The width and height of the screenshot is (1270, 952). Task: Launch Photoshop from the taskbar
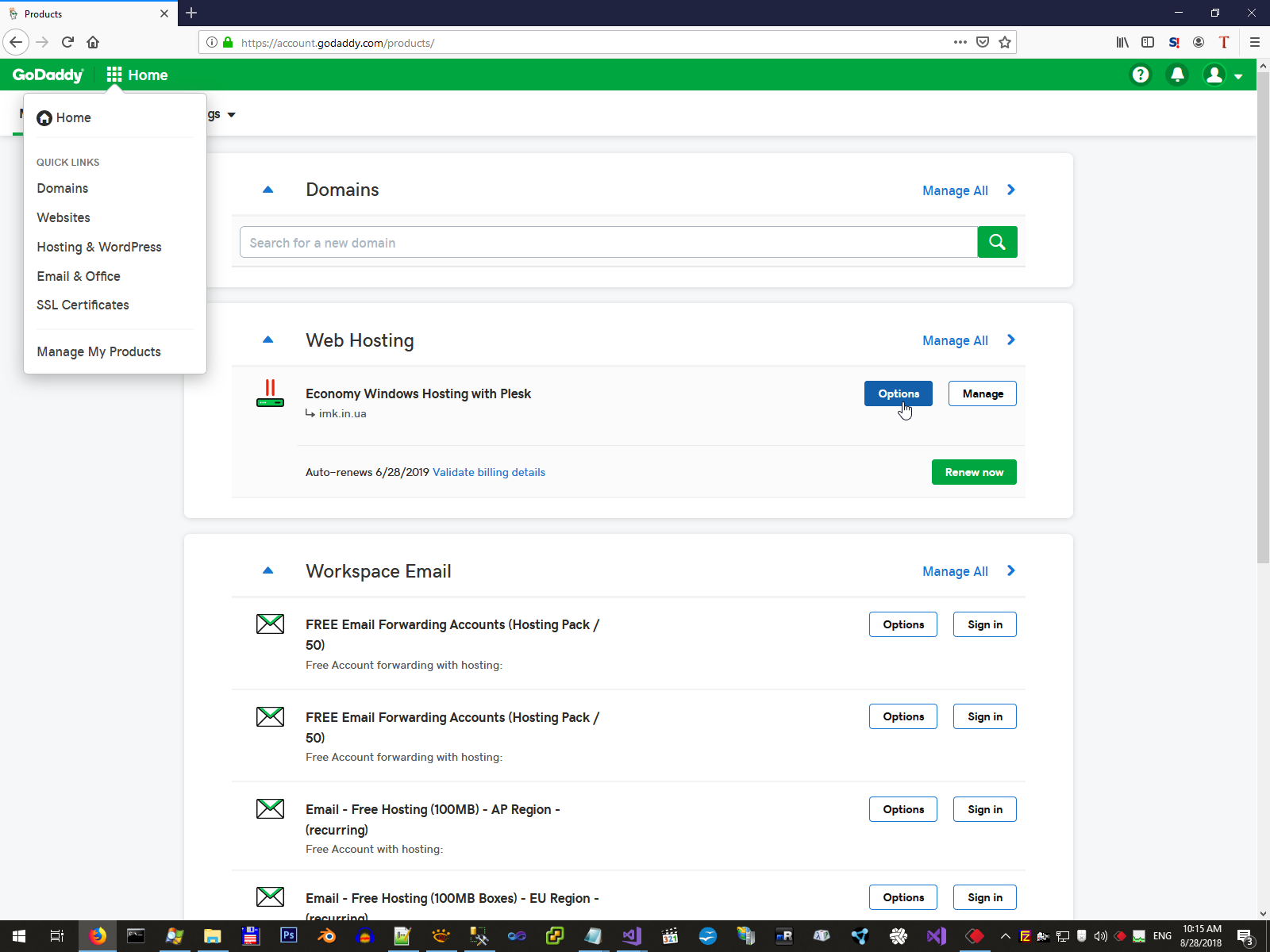tap(288, 936)
